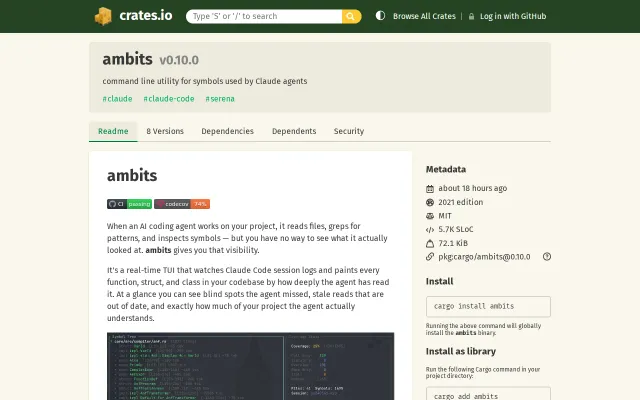Open Browse All Crates link
The height and width of the screenshot is (400, 640).
pyautogui.click(x=424, y=16)
